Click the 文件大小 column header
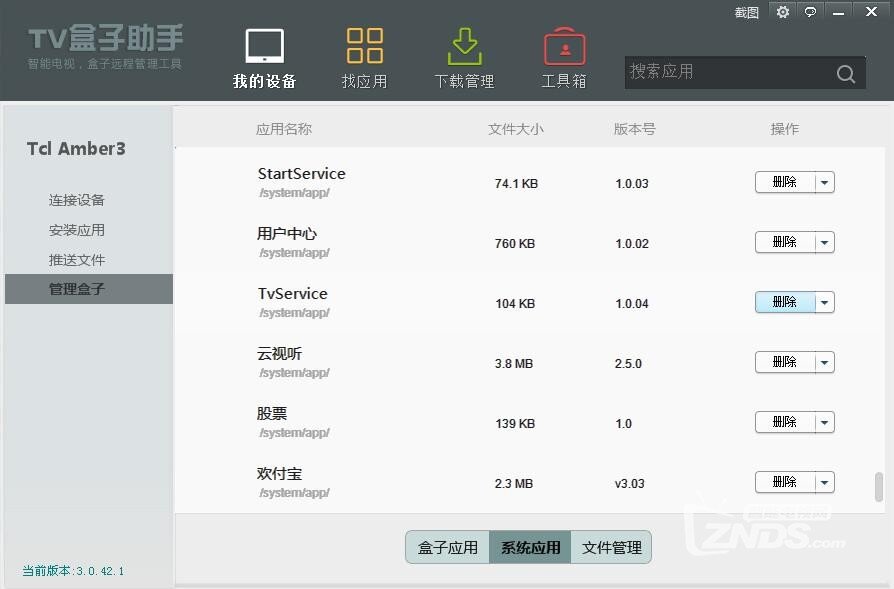 coord(516,129)
